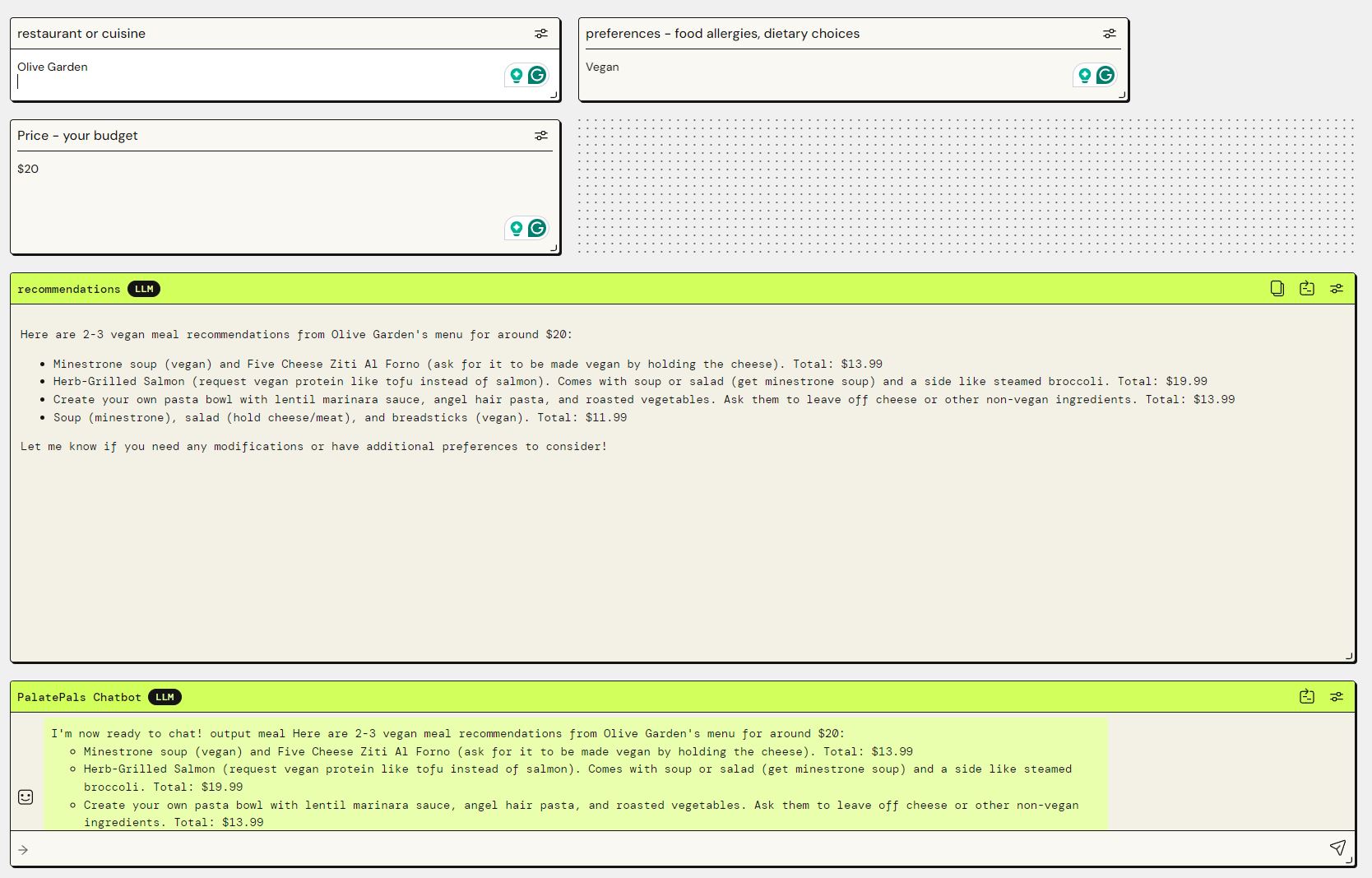Click lightbulb suggestion icon in Vegan field

[1084, 76]
